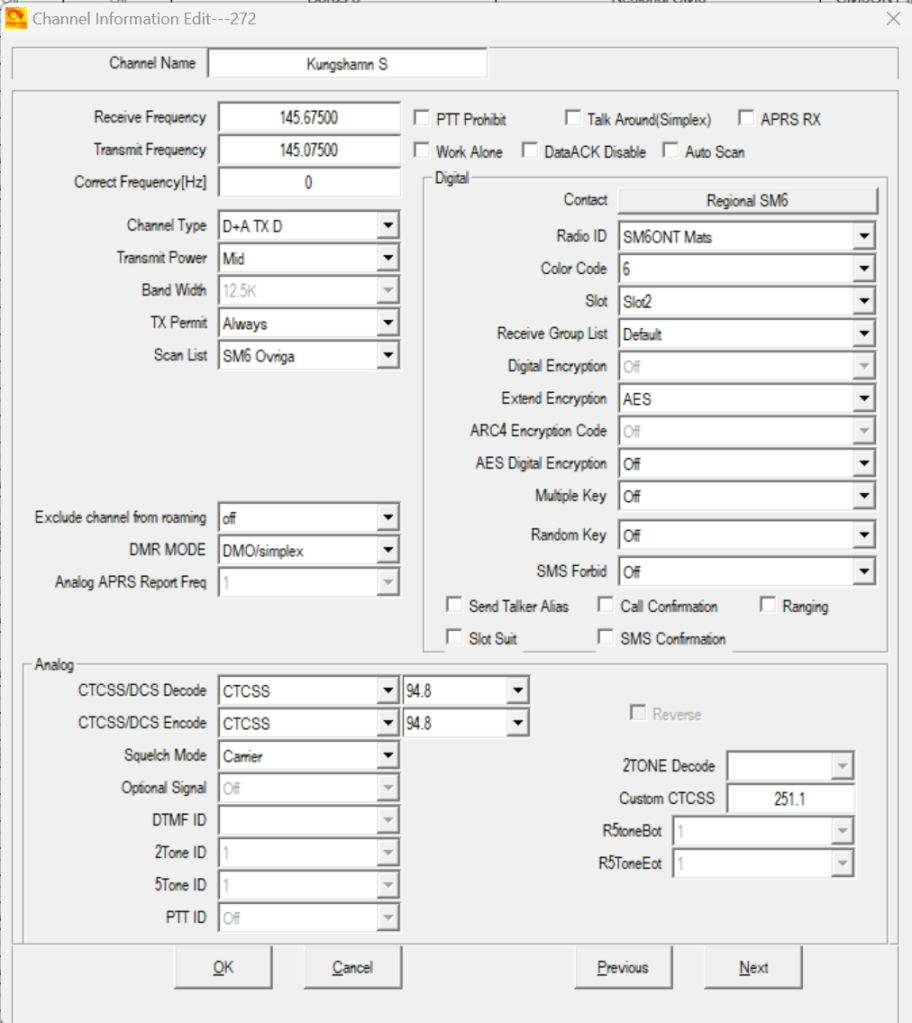
Task: Click the Custom CTCSS input field
Action: (790, 799)
